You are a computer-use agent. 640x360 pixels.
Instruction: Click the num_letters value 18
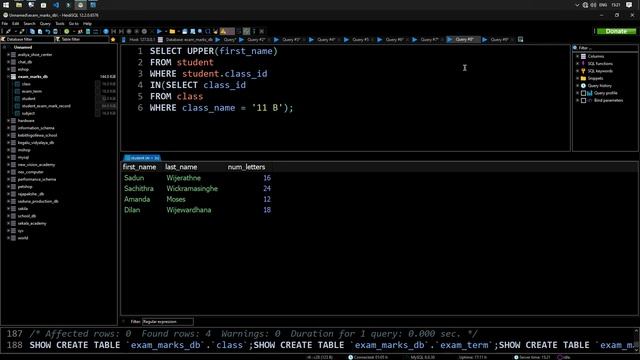point(267,210)
